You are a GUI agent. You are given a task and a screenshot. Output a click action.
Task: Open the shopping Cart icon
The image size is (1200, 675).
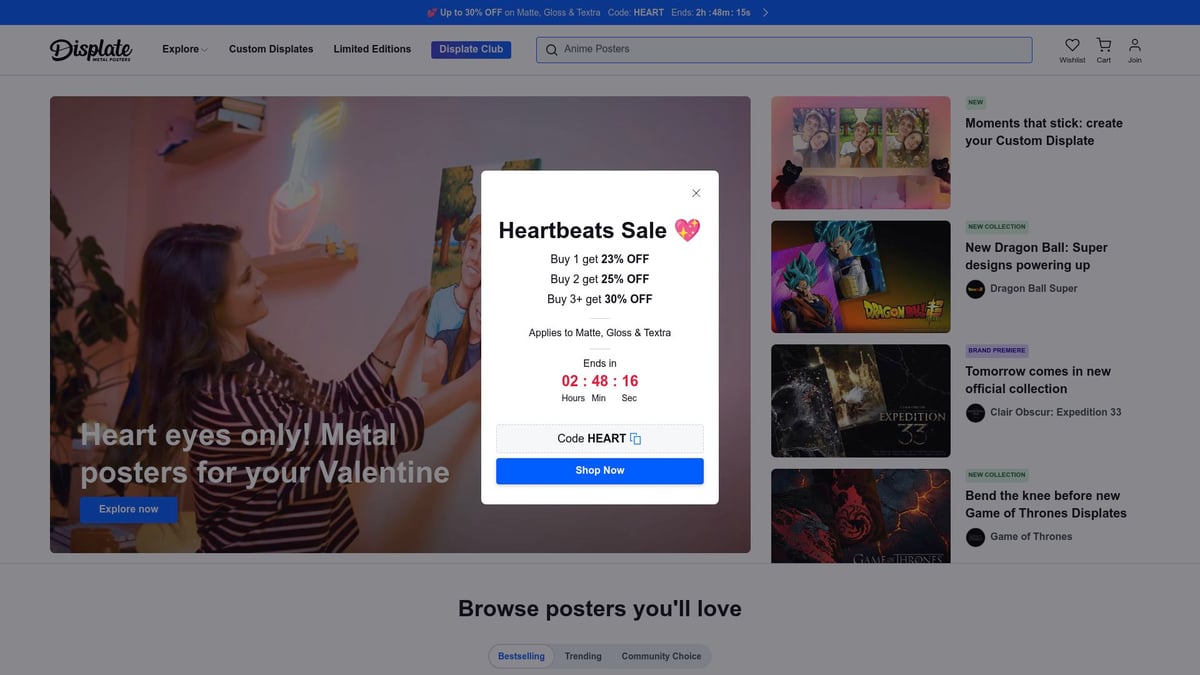(1103, 45)
